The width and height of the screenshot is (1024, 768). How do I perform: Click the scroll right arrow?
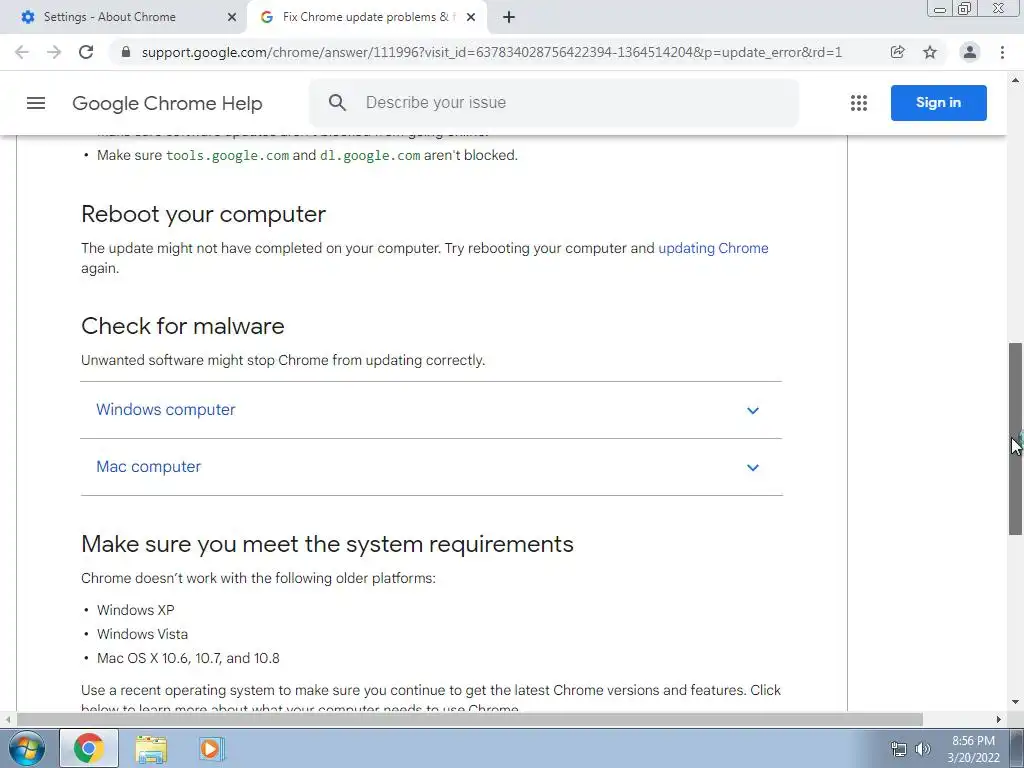click(999, 720)
